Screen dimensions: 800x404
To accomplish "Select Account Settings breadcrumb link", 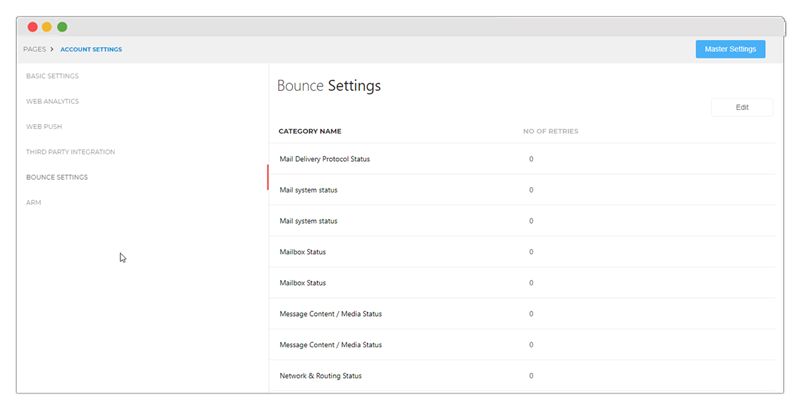I will point(91,49).
